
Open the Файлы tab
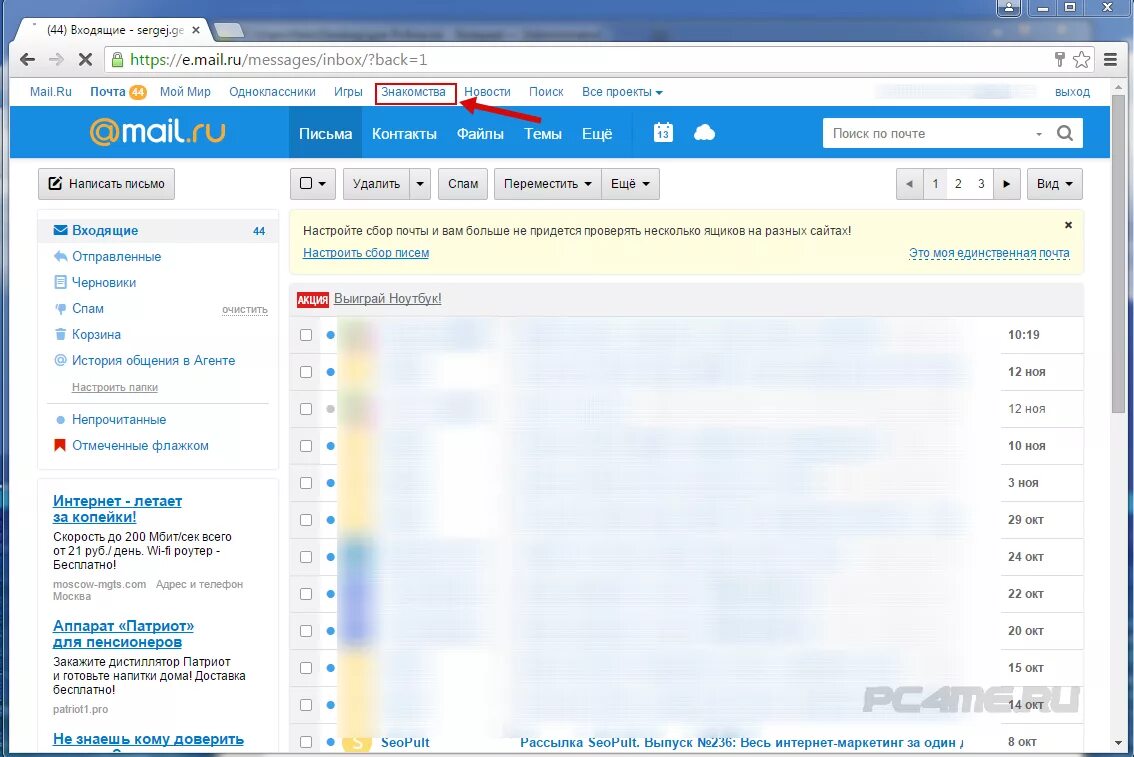pyautogui.click(x=480, y=134)
